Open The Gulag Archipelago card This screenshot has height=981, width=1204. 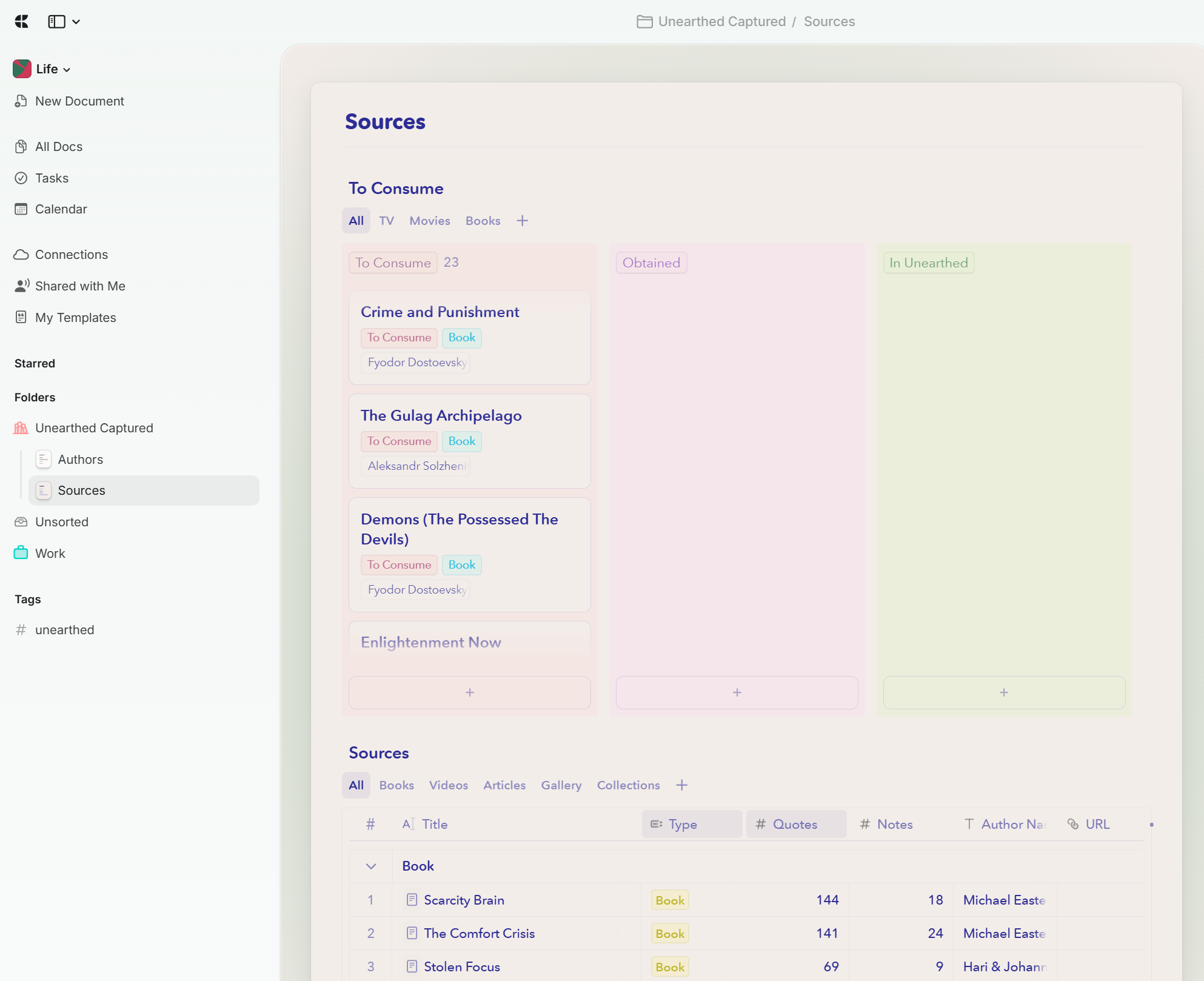pyautogui.click(x=470, y=441)
